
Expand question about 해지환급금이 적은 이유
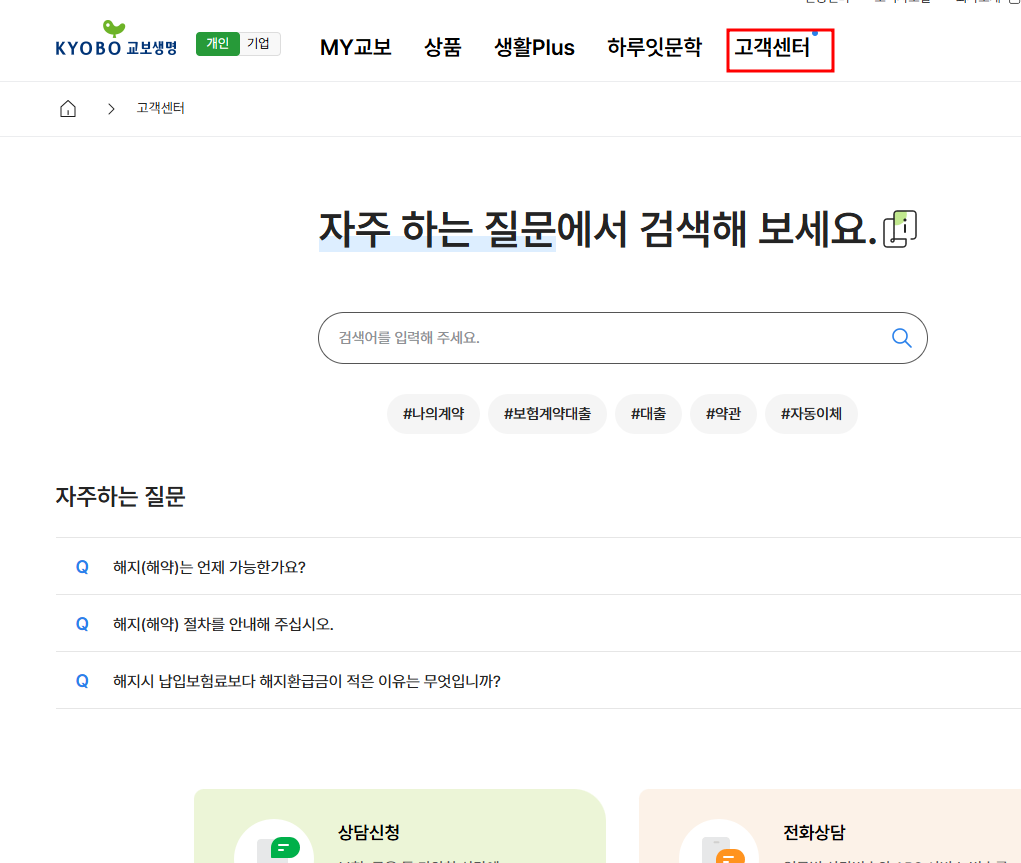tap(538, 681)
